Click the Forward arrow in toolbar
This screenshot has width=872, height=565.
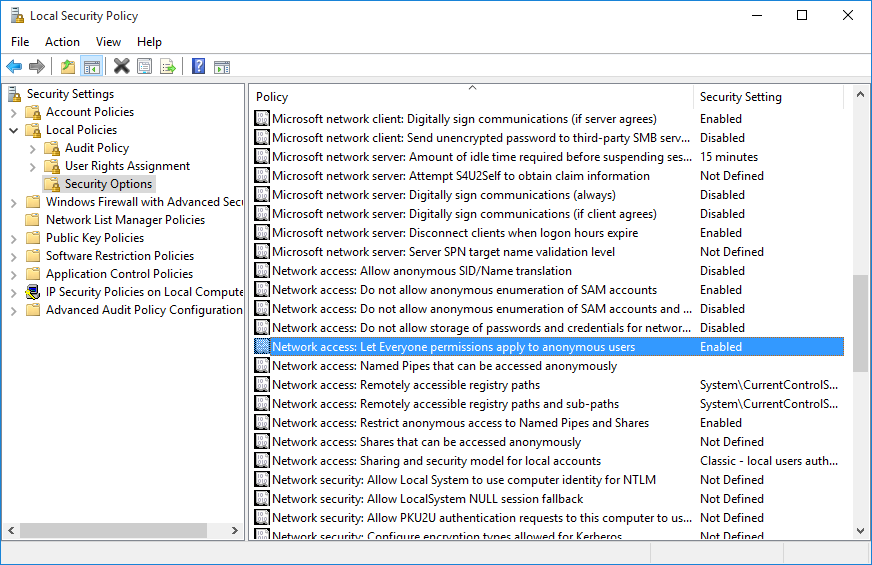click(37, 67)
